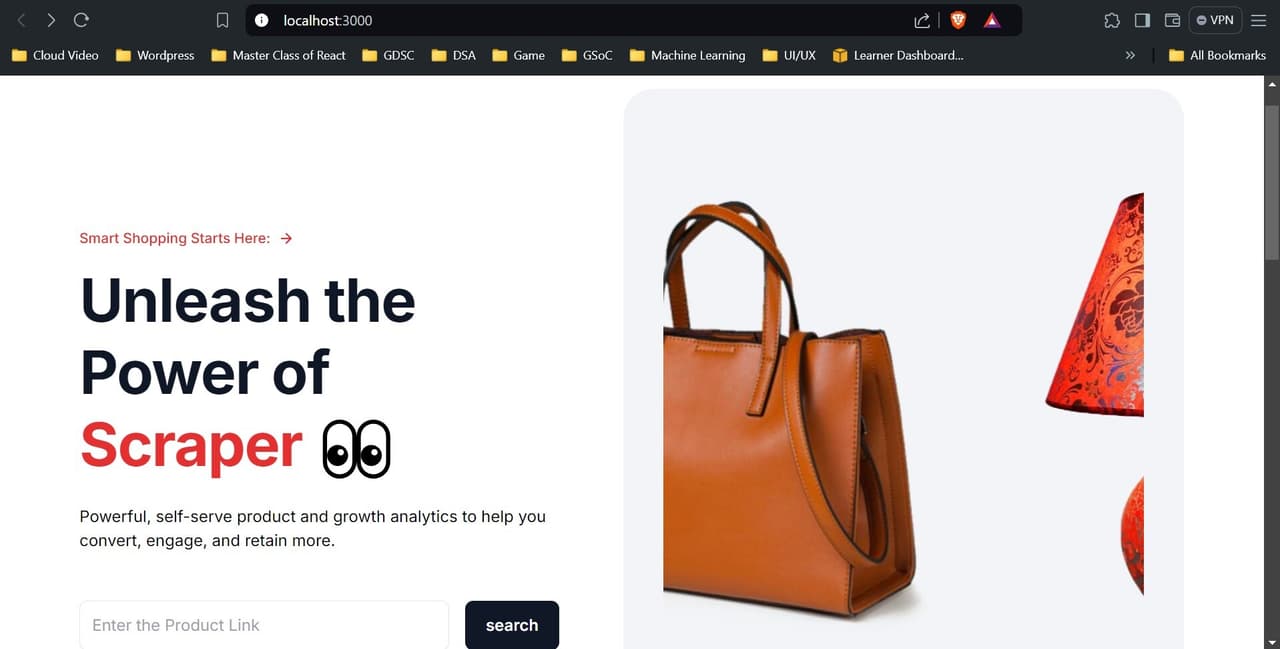Open the All Bookmarks folder
1280x649 pixels.
tap(1217, 55)
